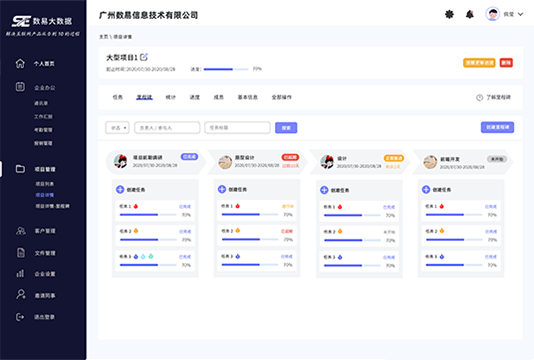Click red flame on 任务1 under 项目前期调研

click(x=136, y=206)
